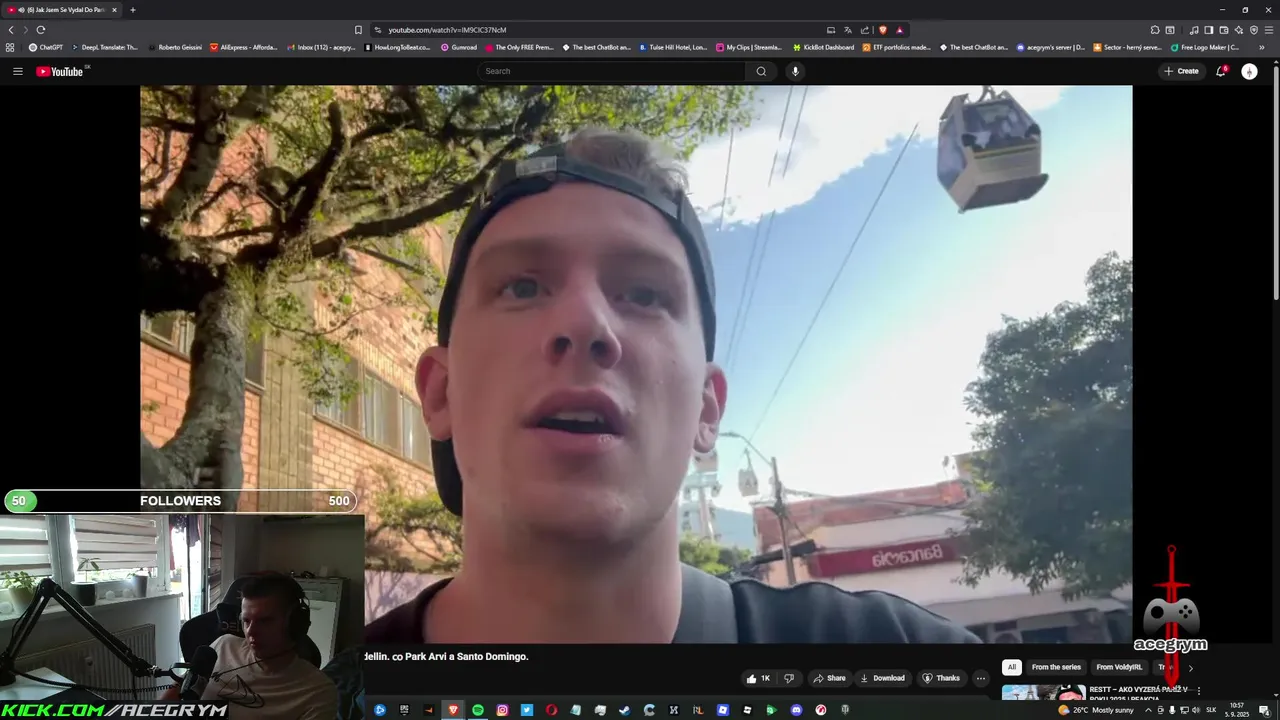Open the apps grid in bookmarks bar
Screen dimensions: 1280x720
[x=10, y=47]
